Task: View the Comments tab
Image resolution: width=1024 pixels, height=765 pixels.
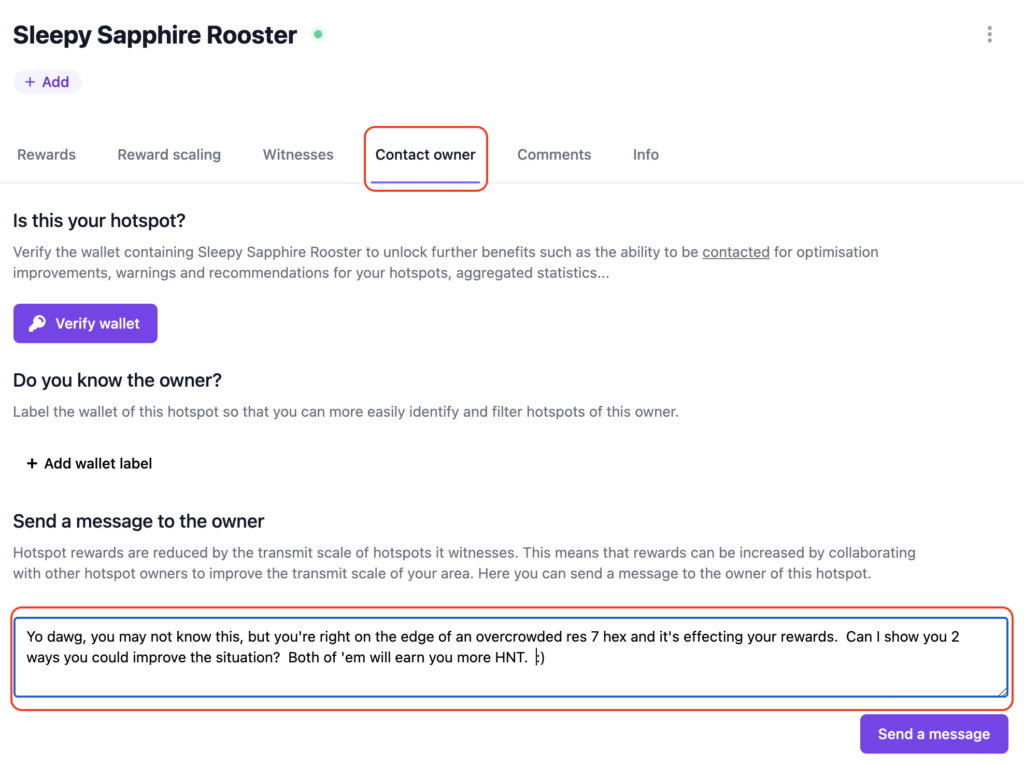Action: coord(554,154)
